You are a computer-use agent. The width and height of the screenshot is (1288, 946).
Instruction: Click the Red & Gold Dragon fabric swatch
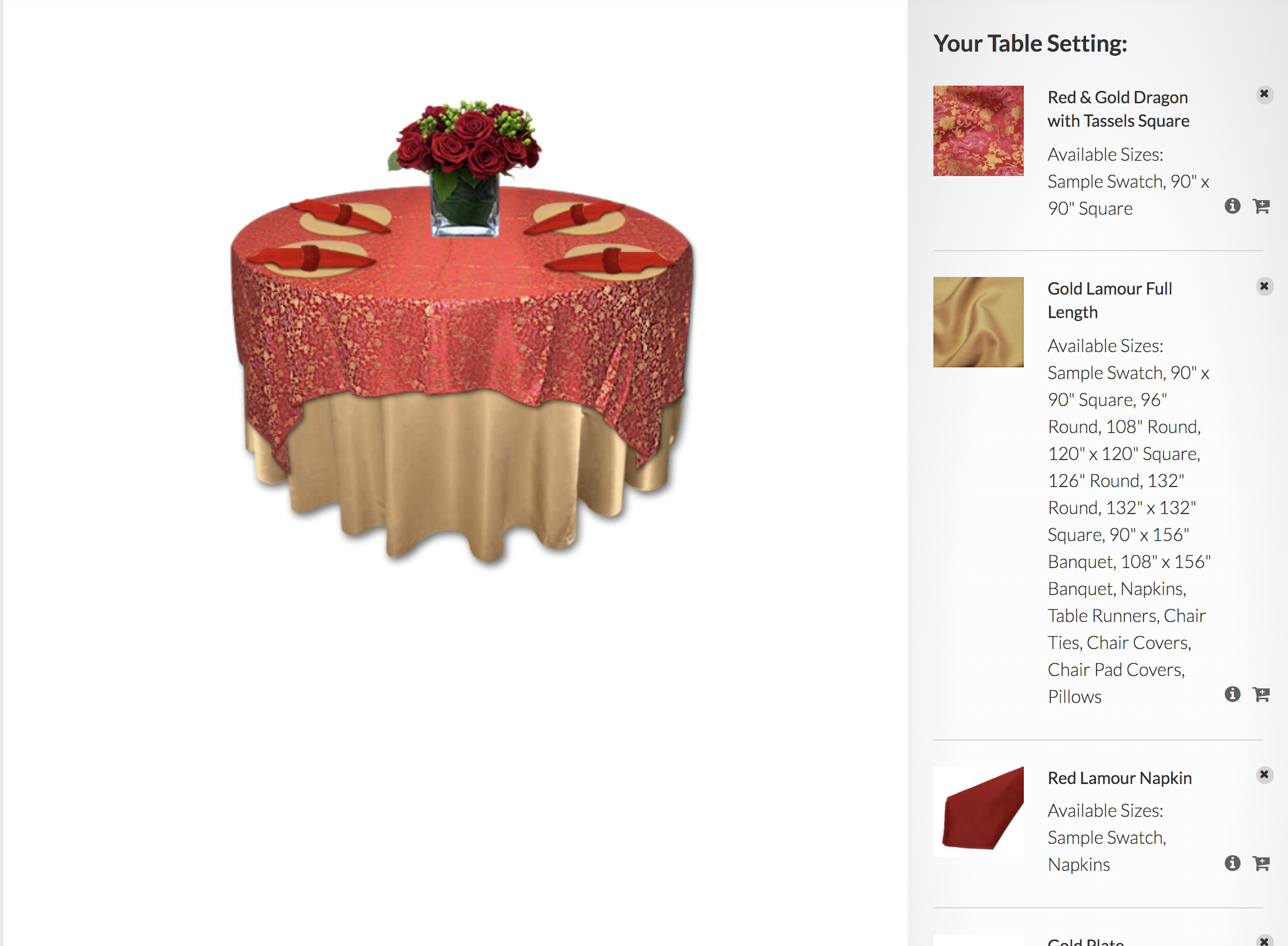(979, 131)
